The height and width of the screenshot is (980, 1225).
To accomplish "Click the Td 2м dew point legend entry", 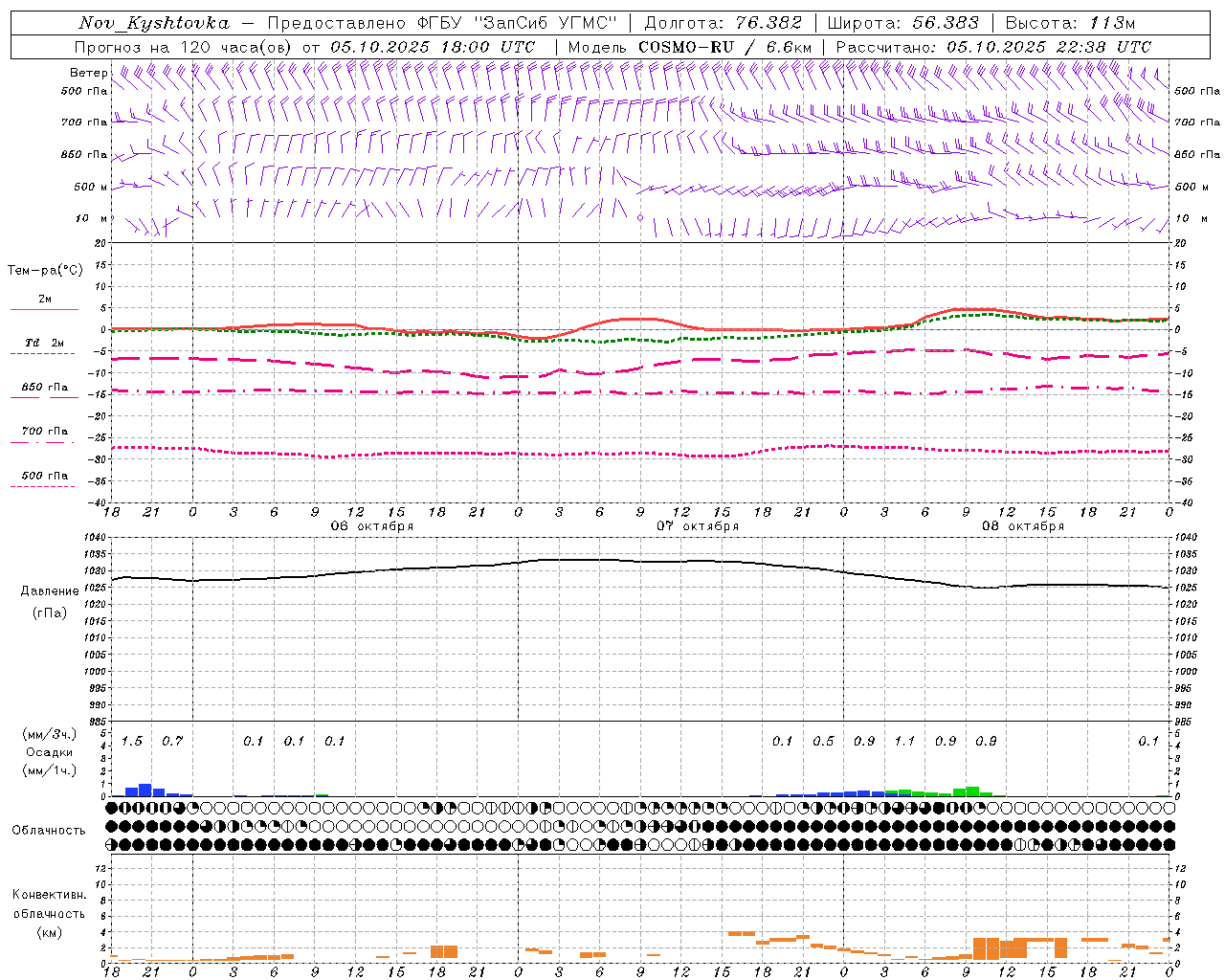I will [45, 343].
